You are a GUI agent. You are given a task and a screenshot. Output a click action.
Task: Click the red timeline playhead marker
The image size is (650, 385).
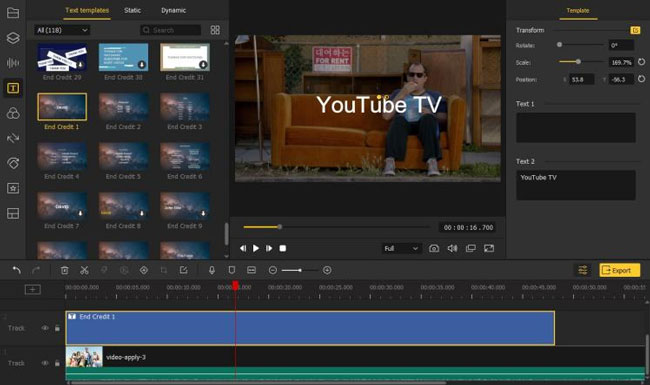[x=235, y=286]
